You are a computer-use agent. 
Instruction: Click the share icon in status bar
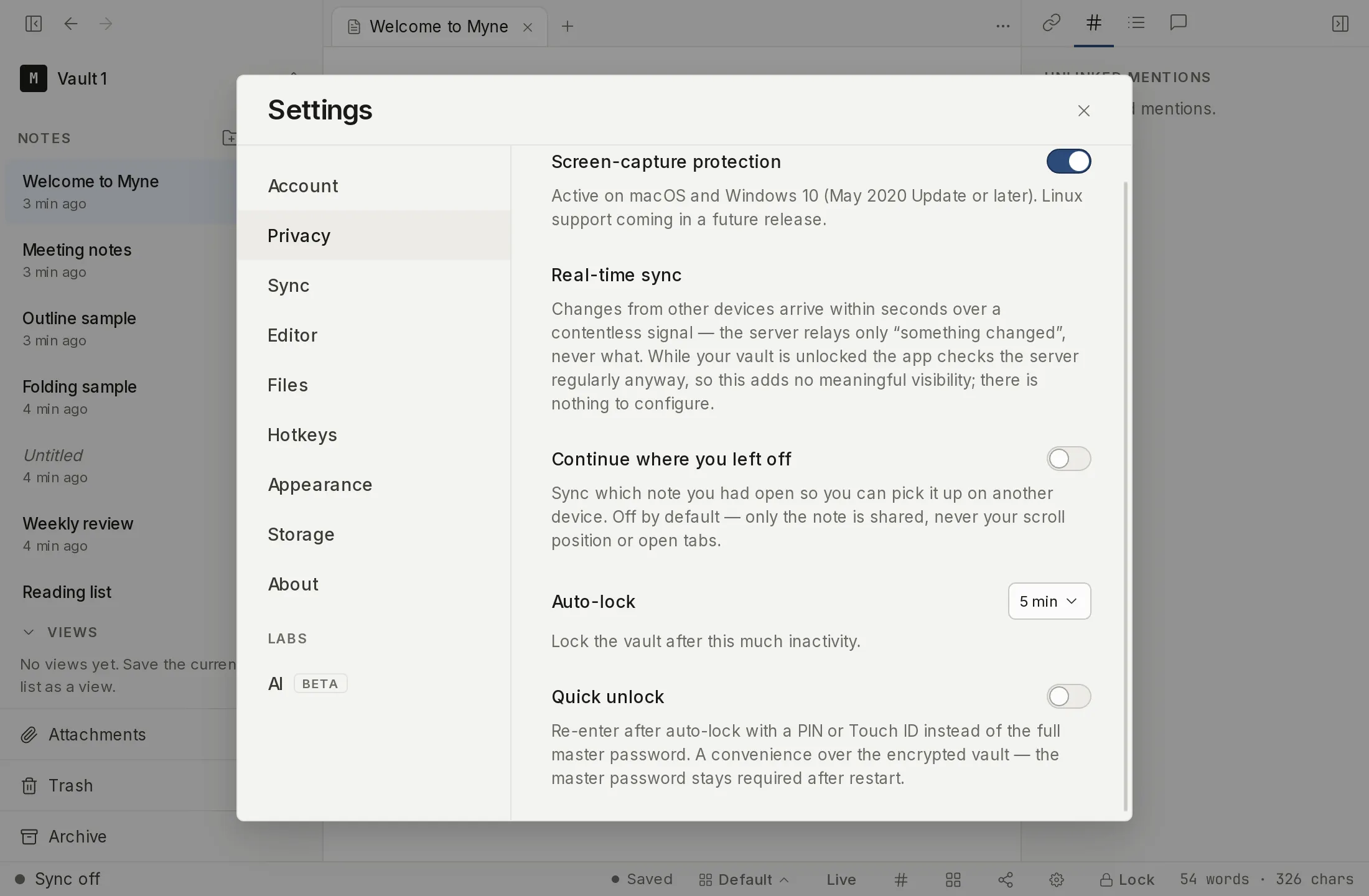click(1005, 879)
